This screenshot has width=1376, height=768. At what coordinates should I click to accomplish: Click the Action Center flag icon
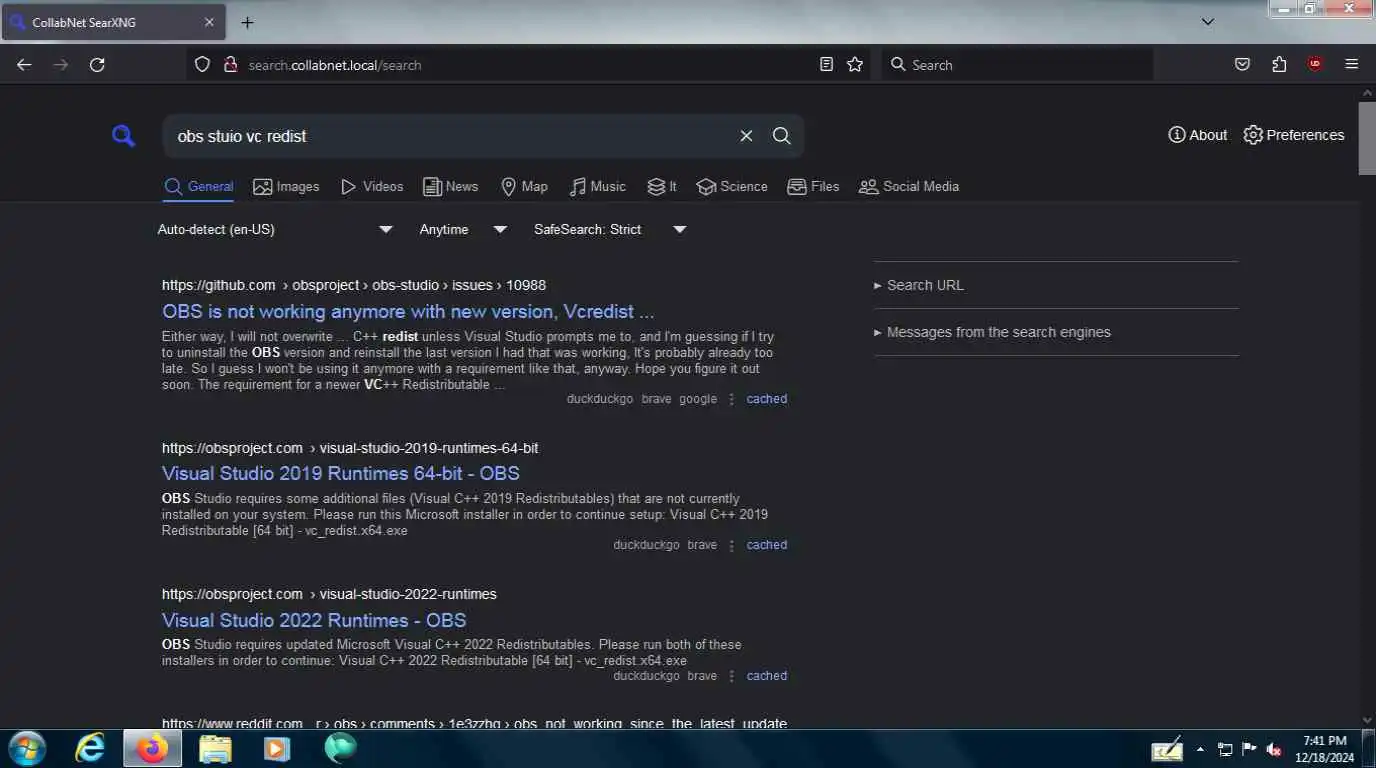pos(1249,749)
